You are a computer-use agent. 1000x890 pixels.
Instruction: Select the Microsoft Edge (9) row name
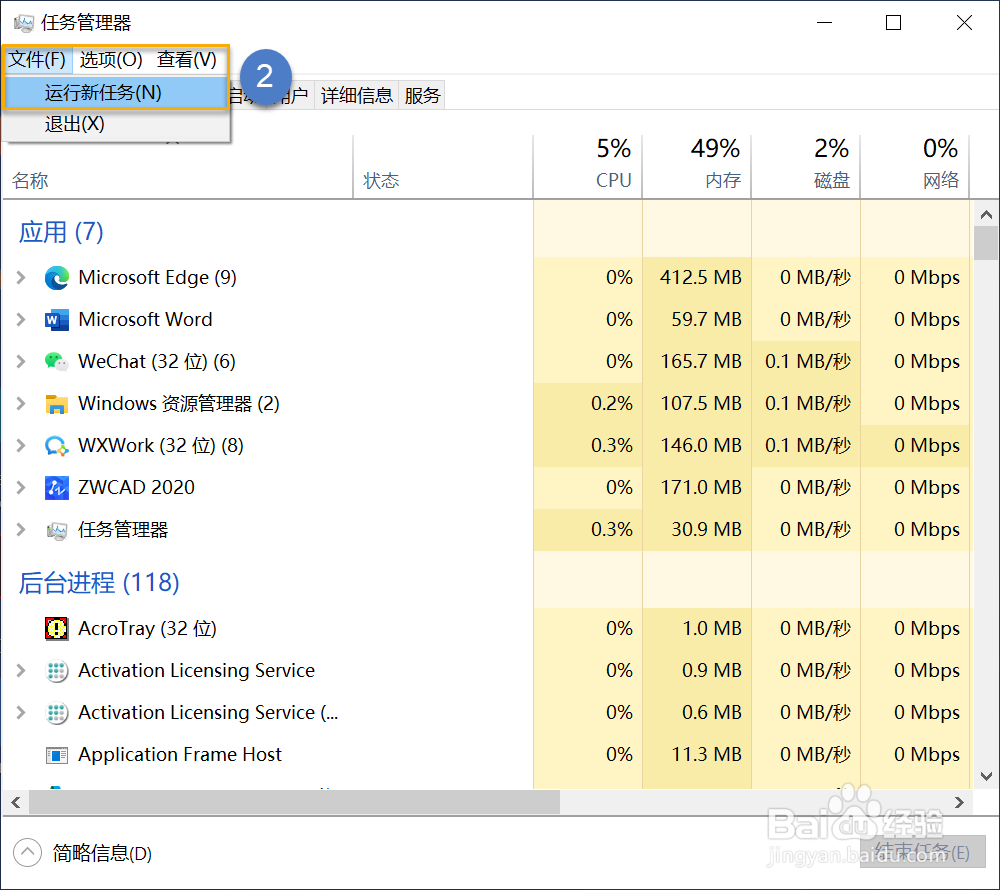(157, 278)
